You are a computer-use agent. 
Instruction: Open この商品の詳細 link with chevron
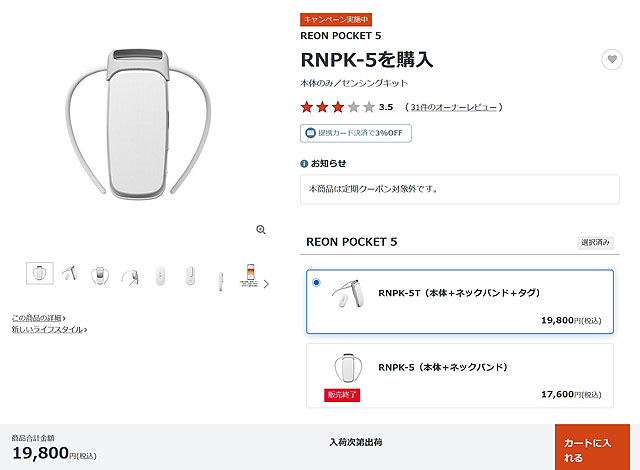tap(38, 318)
